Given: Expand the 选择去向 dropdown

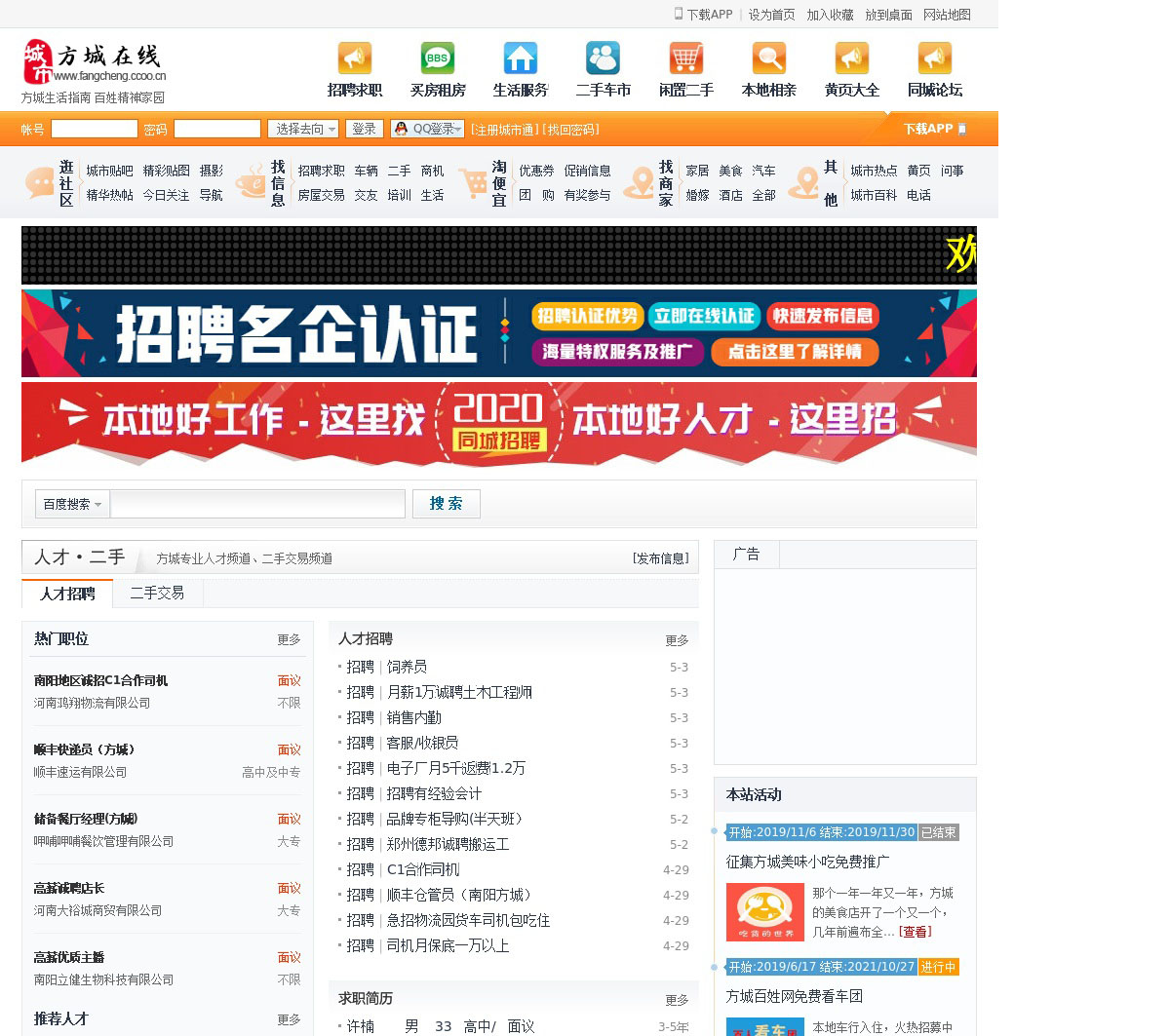Looking at the screenshot, I should coord(303,129).
